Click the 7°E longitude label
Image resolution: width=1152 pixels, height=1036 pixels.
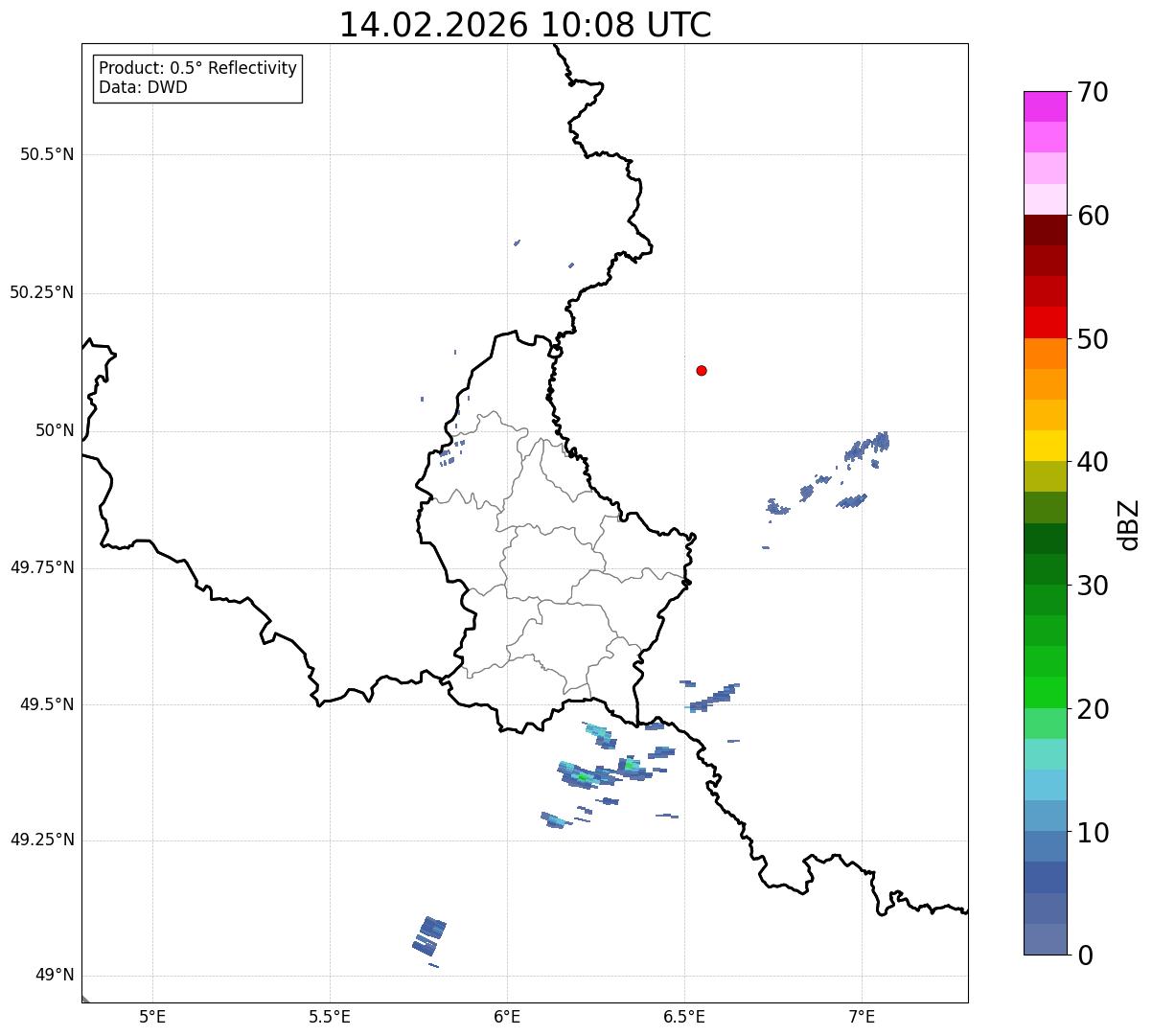click(862, 1017)
